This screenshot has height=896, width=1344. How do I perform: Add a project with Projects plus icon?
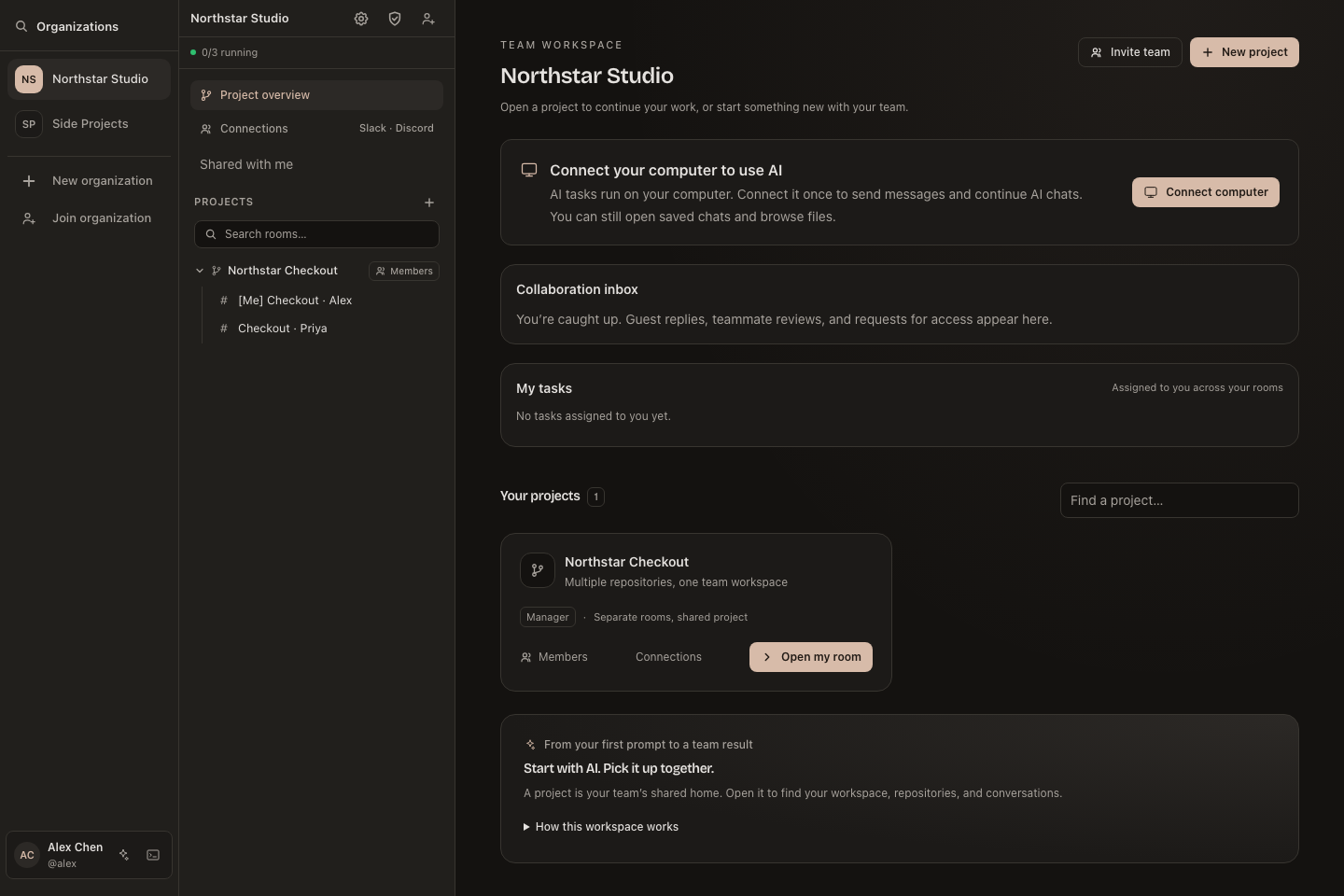(x=429, y=203)
